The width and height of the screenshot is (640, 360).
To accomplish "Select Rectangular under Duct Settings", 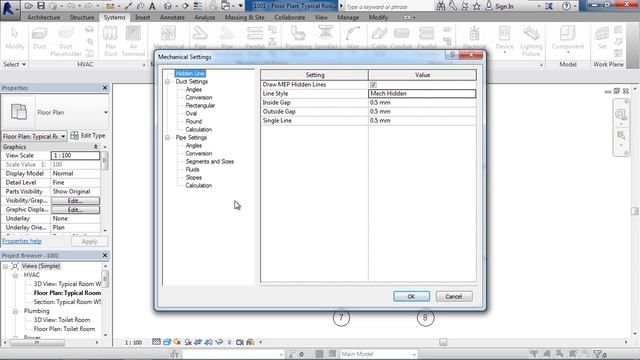I will [x=200, y=105].
